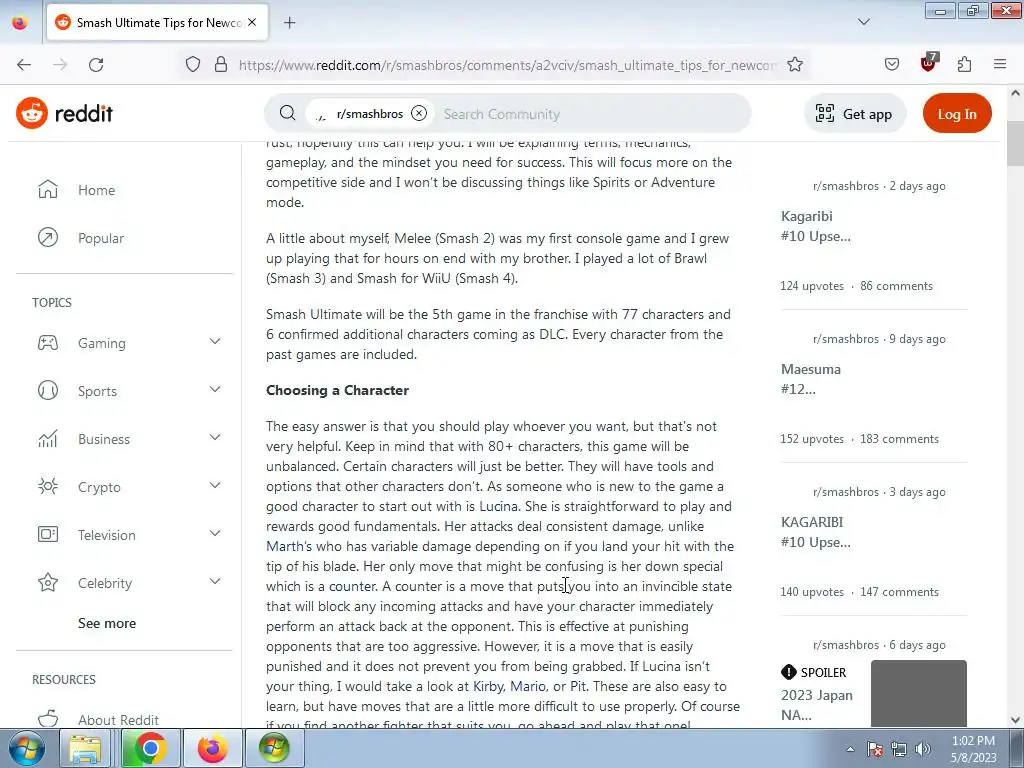
Task: Expand the Celebrity topic chevron
Action: click(215, 582)
